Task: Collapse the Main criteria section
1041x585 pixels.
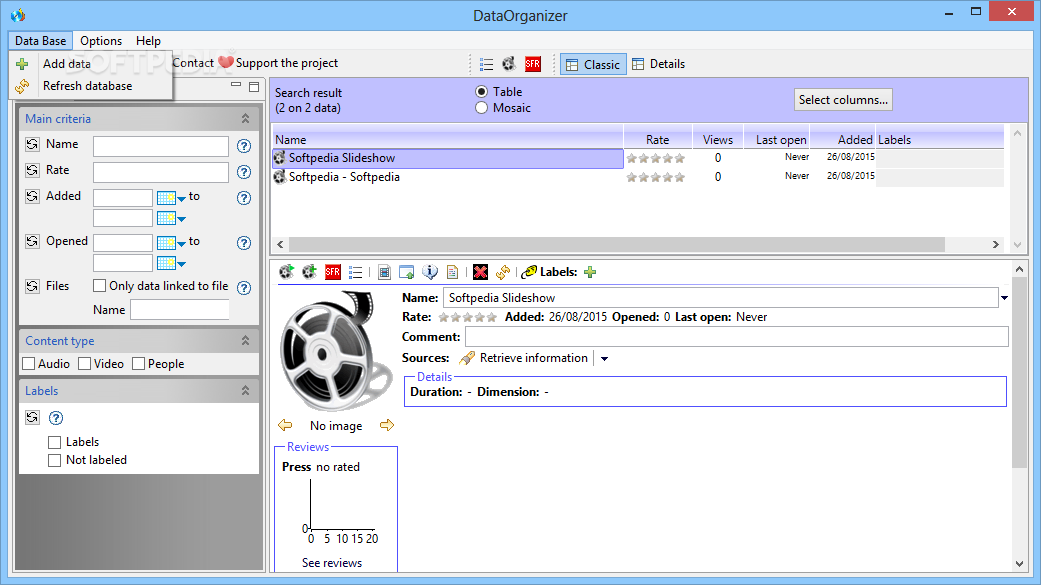Action: (245, 119)
